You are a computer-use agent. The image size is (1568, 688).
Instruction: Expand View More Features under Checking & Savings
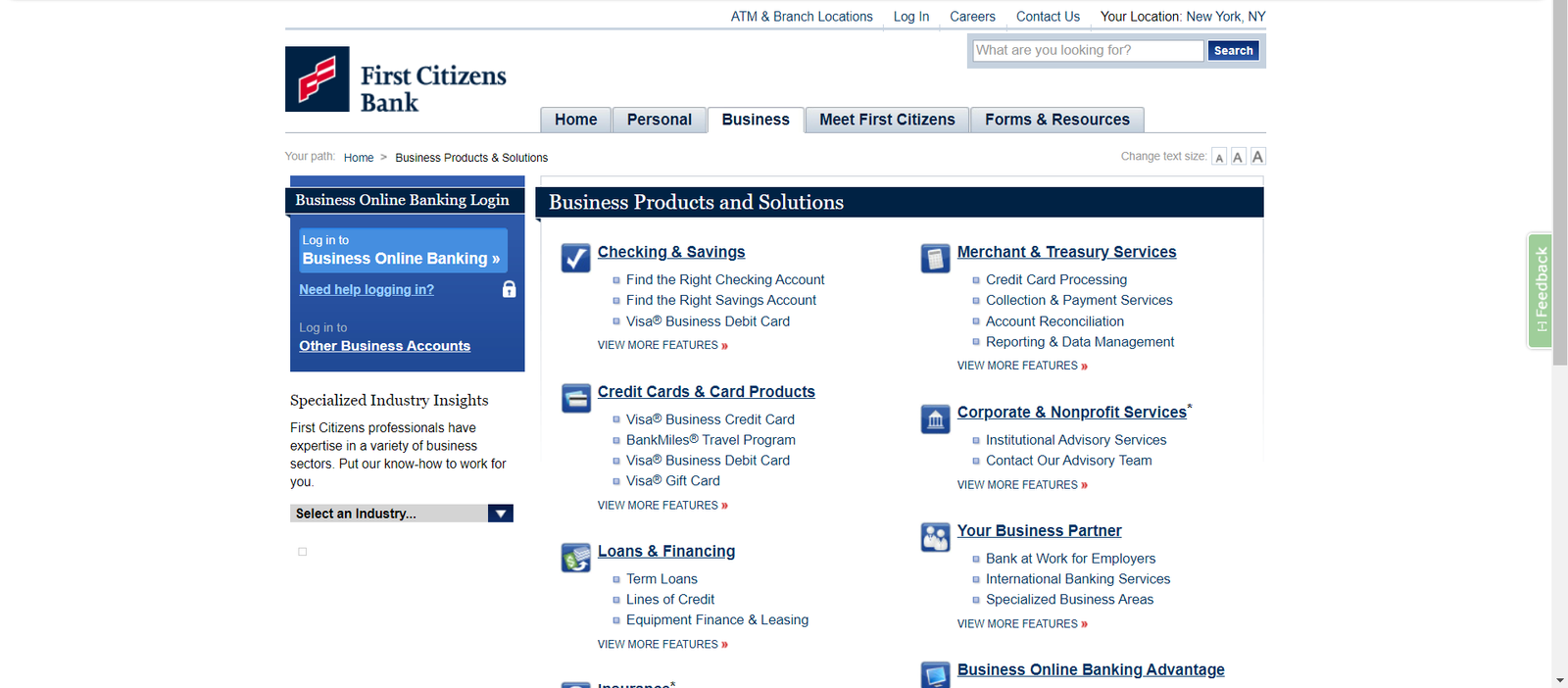point(662,345)
